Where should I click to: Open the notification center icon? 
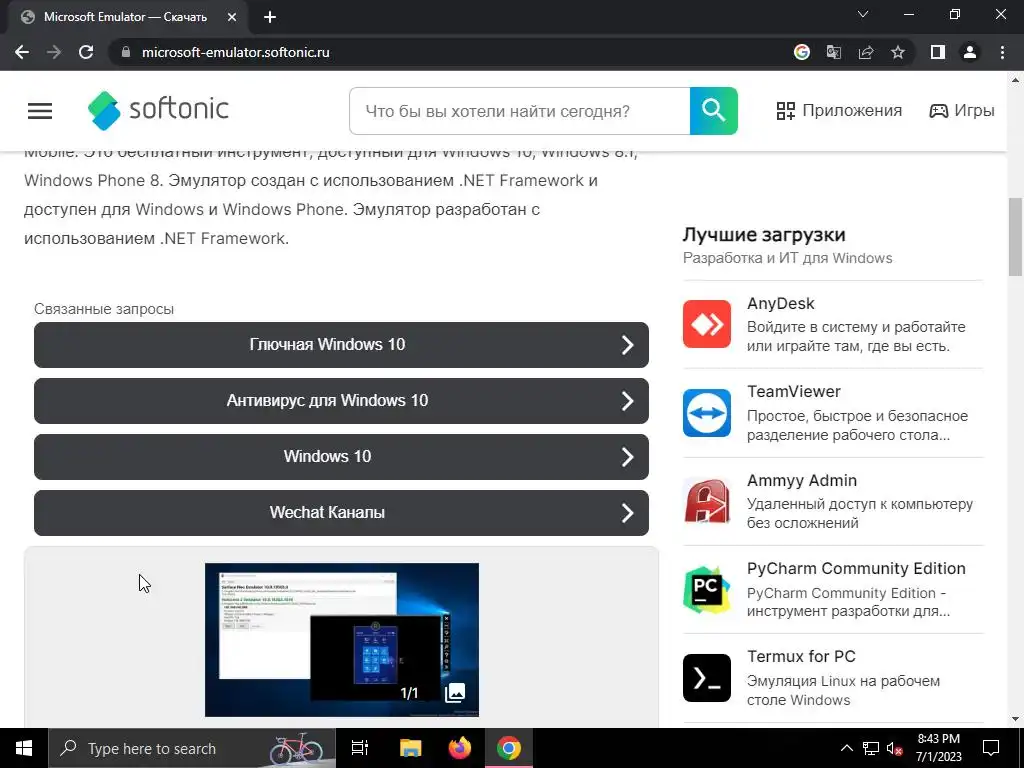point(991,748)
